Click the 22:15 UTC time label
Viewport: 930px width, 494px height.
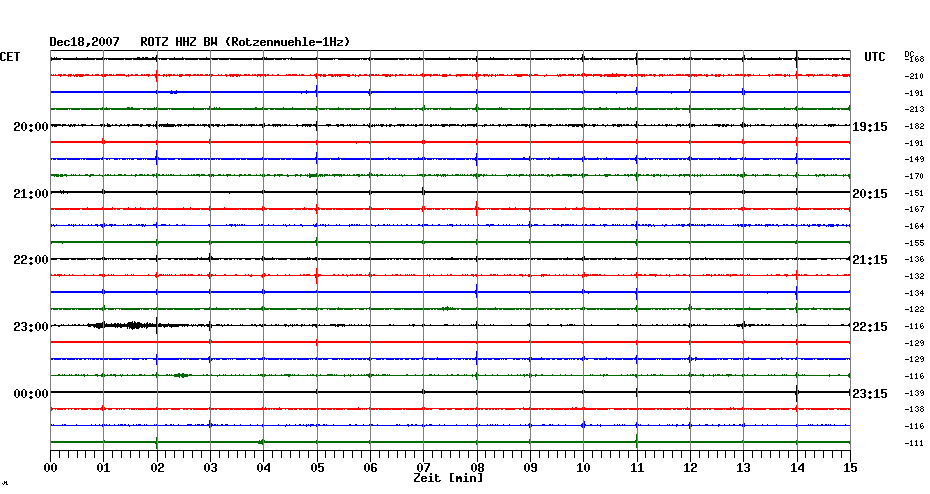(870, 327)
